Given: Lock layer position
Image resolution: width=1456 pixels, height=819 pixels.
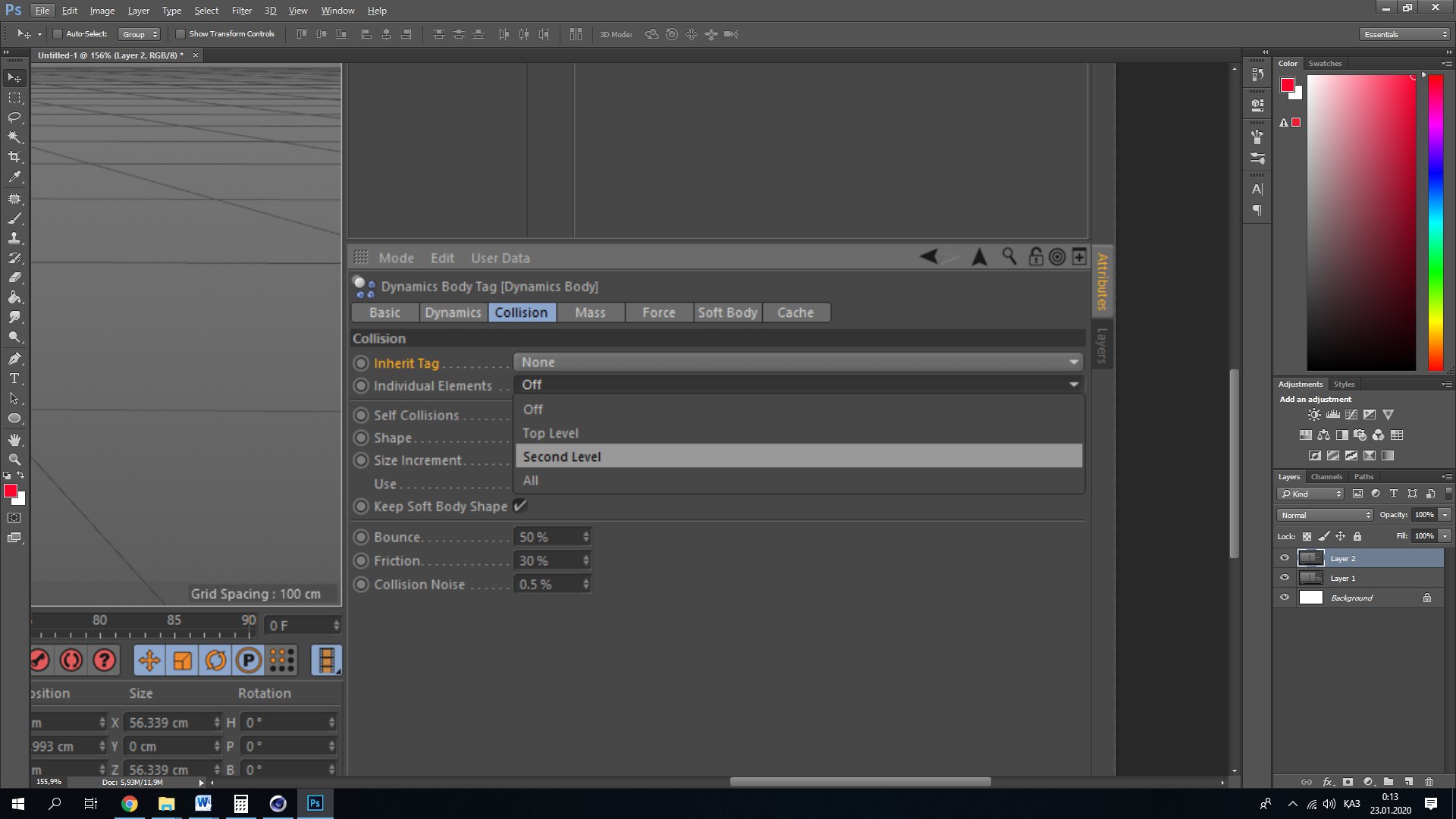Looking at the screenshot, I should tap(1341, 536).
